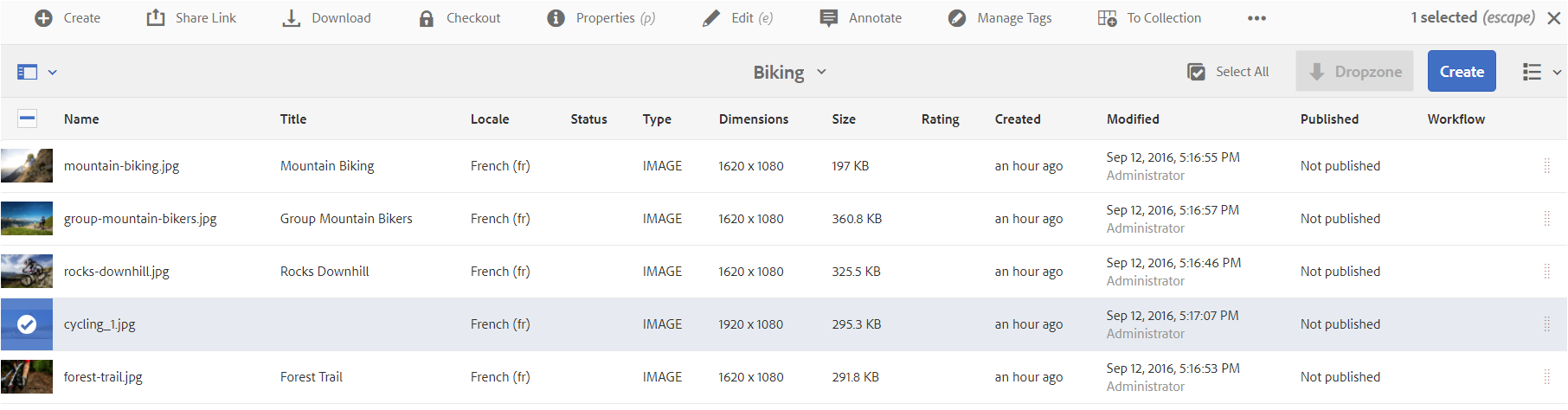The height and width of the screenshot is (410, 1568).
Task: Select the mountain-biking.jpg thumbnail
Action: click(x=27, y=166)
